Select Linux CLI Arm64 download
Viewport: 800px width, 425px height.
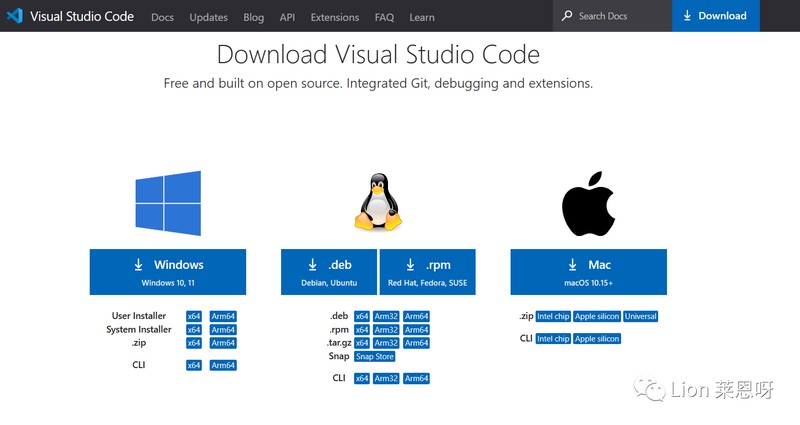(416, 379)
